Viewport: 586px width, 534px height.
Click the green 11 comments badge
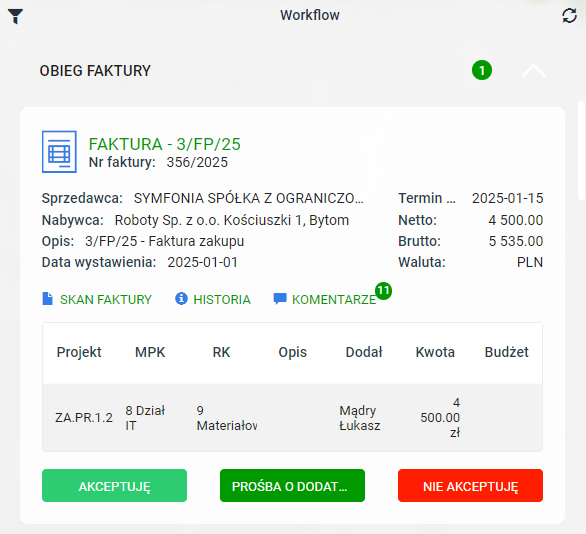point(383,291)
